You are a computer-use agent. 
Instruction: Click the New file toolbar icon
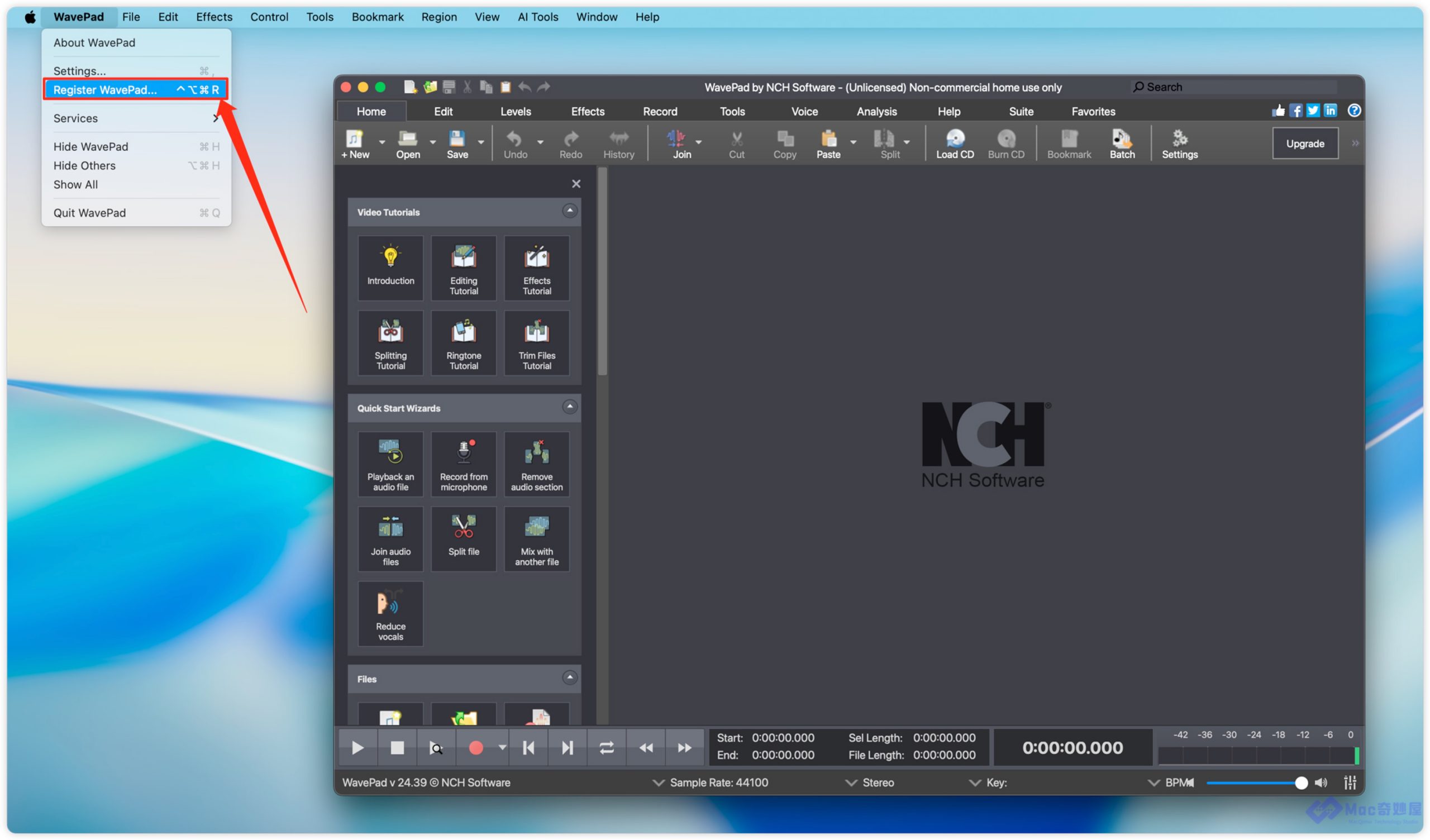(x=355, y=144)
